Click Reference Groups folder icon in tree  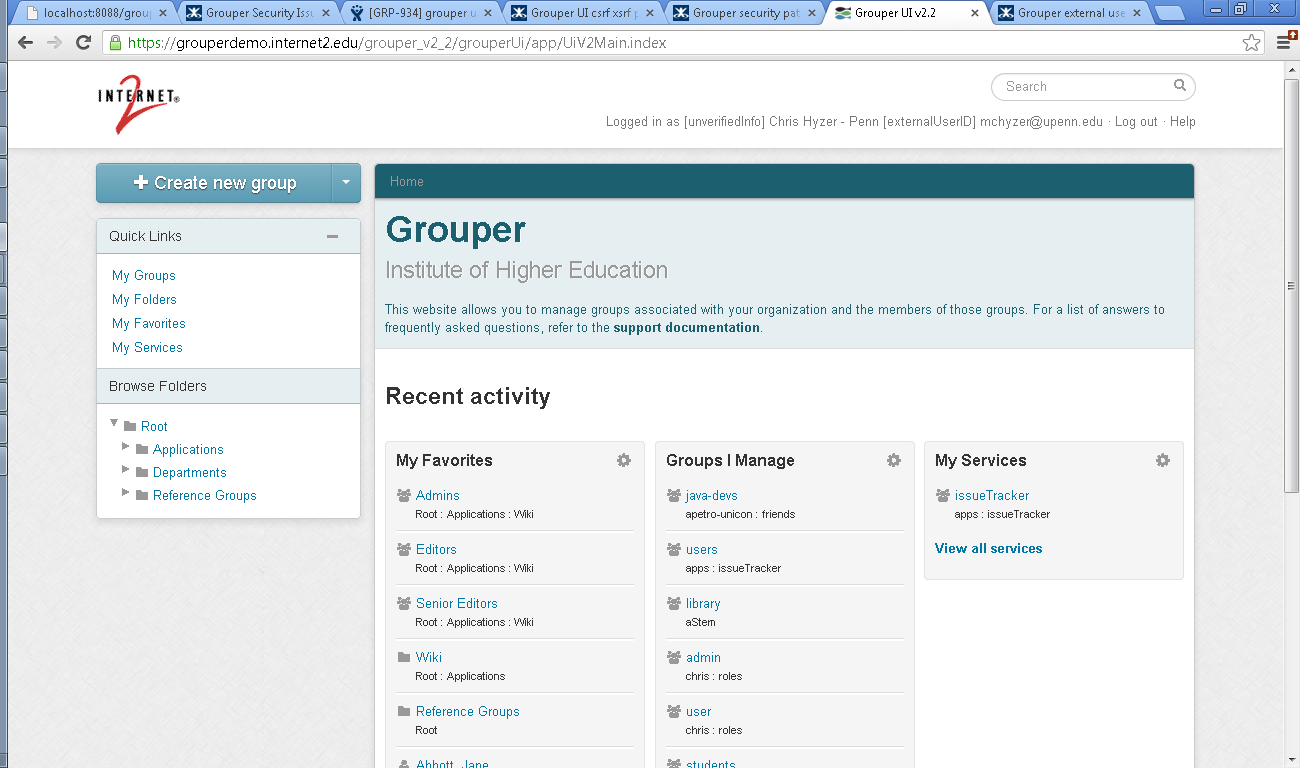(142, 495)
